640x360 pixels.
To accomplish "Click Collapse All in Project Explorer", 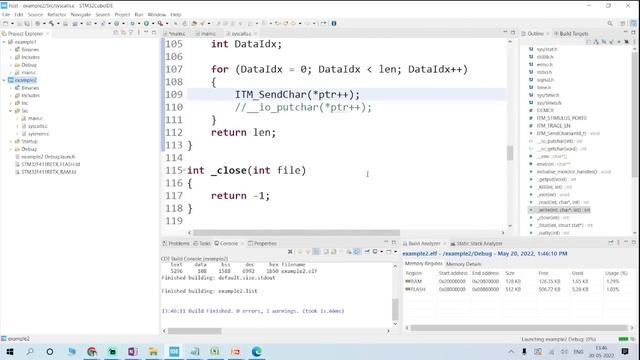I will 116,33.
